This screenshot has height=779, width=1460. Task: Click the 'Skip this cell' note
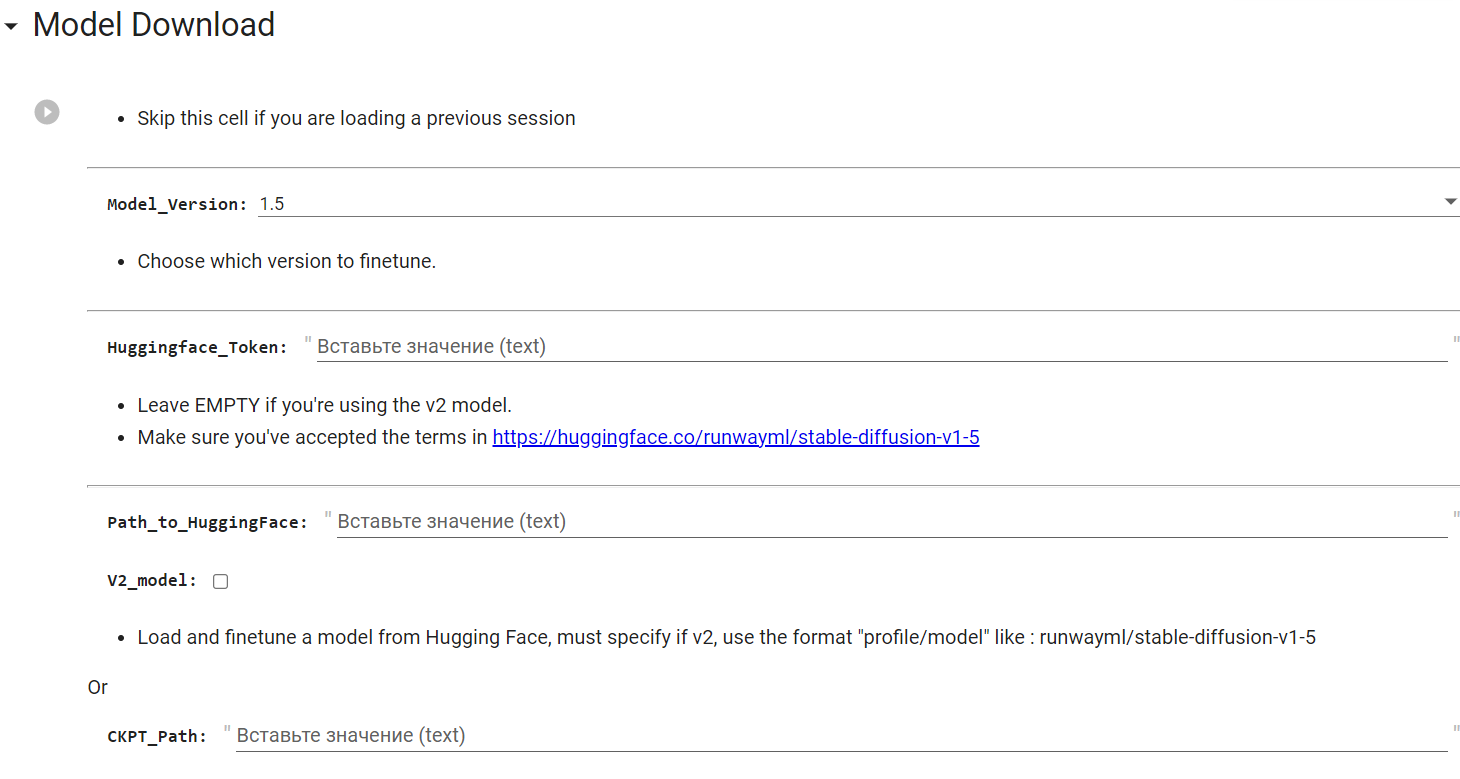coord(356,118)
